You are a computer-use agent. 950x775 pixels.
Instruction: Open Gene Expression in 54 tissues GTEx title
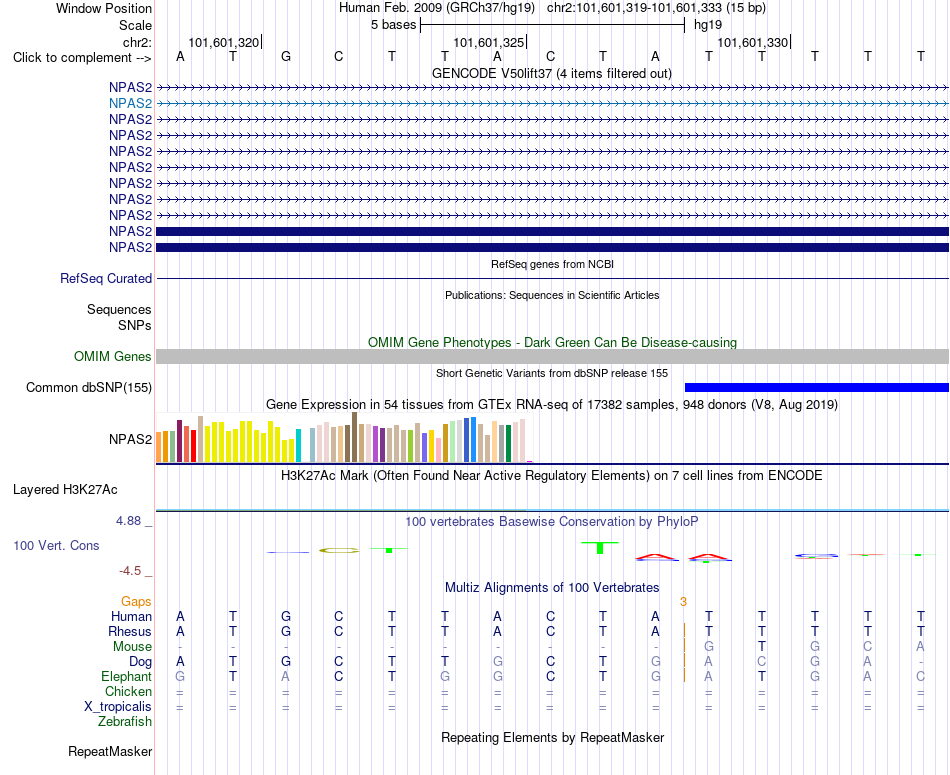(x=552, y=404)
